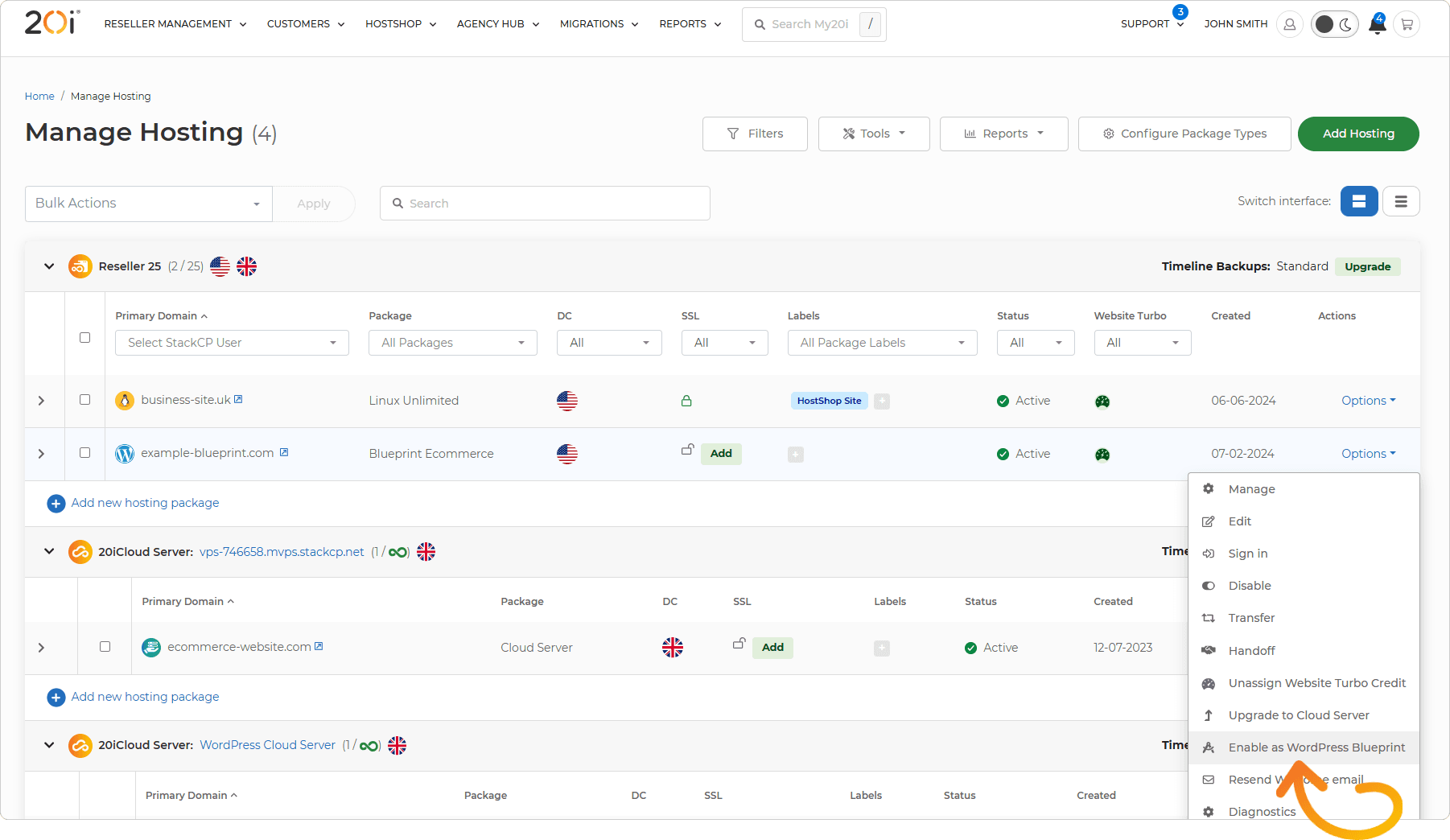Switch to grouped card interface view
This screenshot has width=1450, height=840.
(1359, 201)
